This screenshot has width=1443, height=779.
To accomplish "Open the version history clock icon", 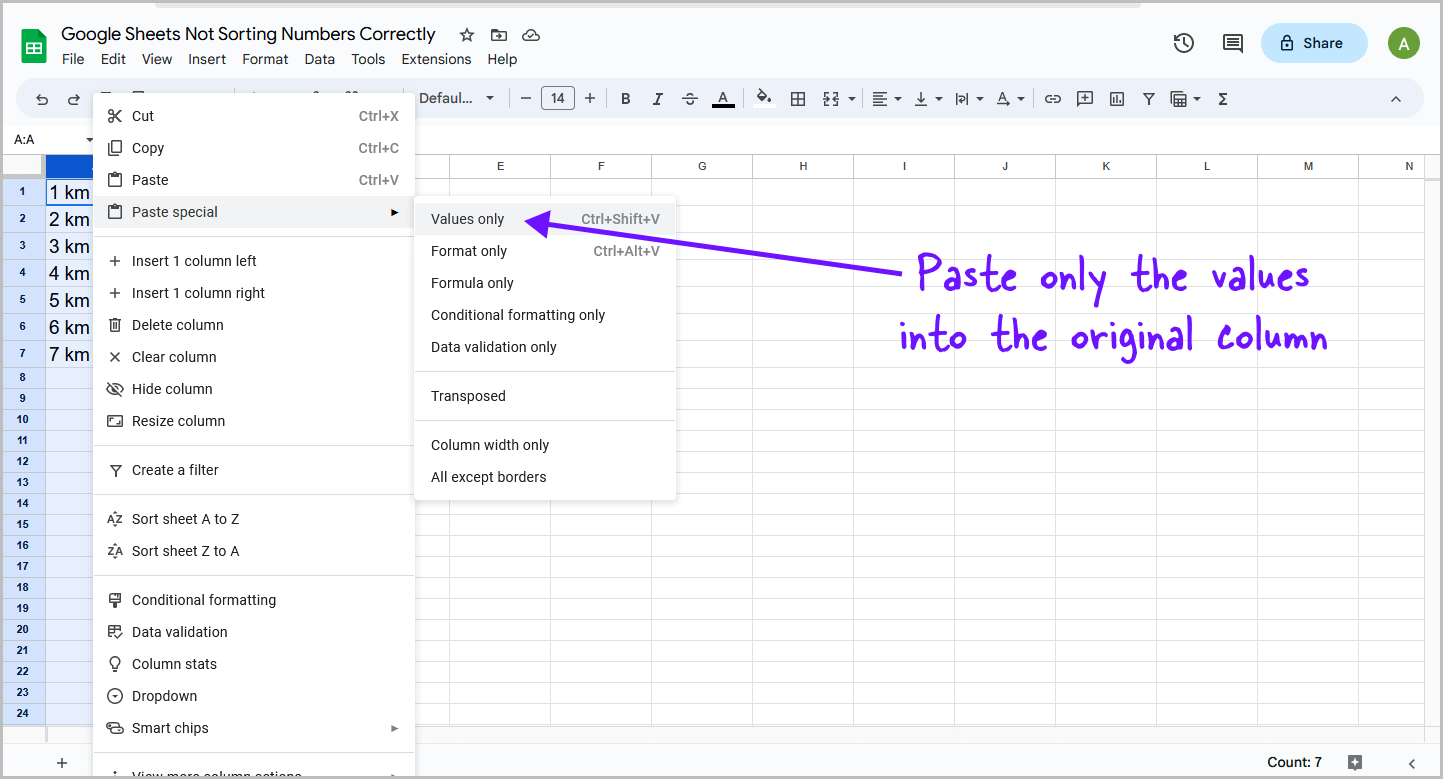I will pos(1184,43).
